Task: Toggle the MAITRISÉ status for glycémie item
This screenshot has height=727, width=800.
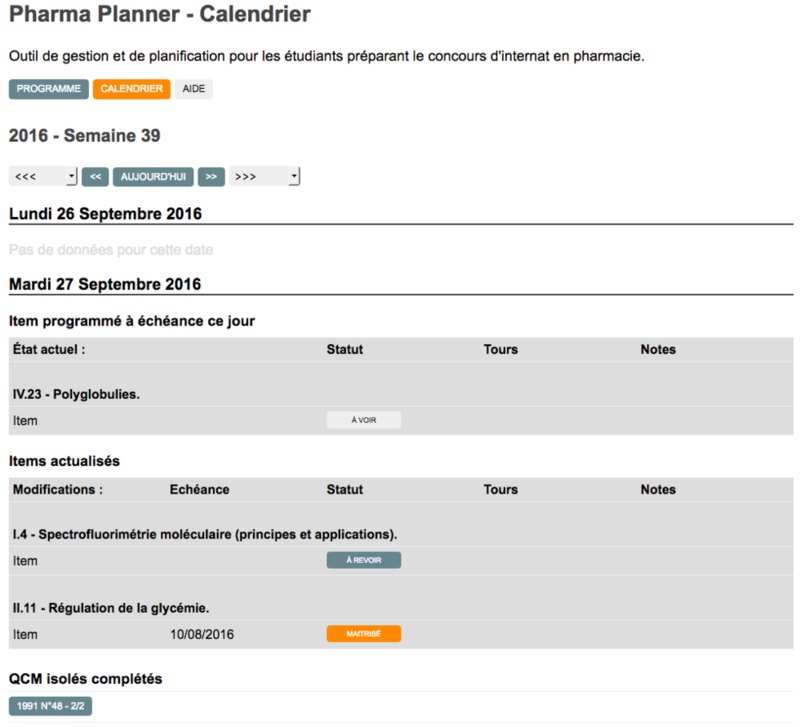Action: tap(364, 634)
